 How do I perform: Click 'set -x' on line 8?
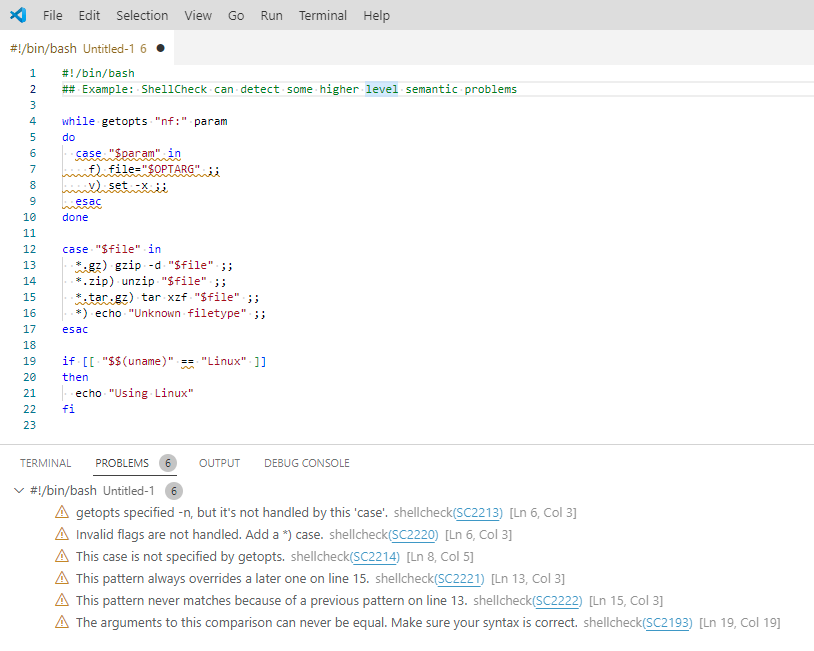click(128, 185)
